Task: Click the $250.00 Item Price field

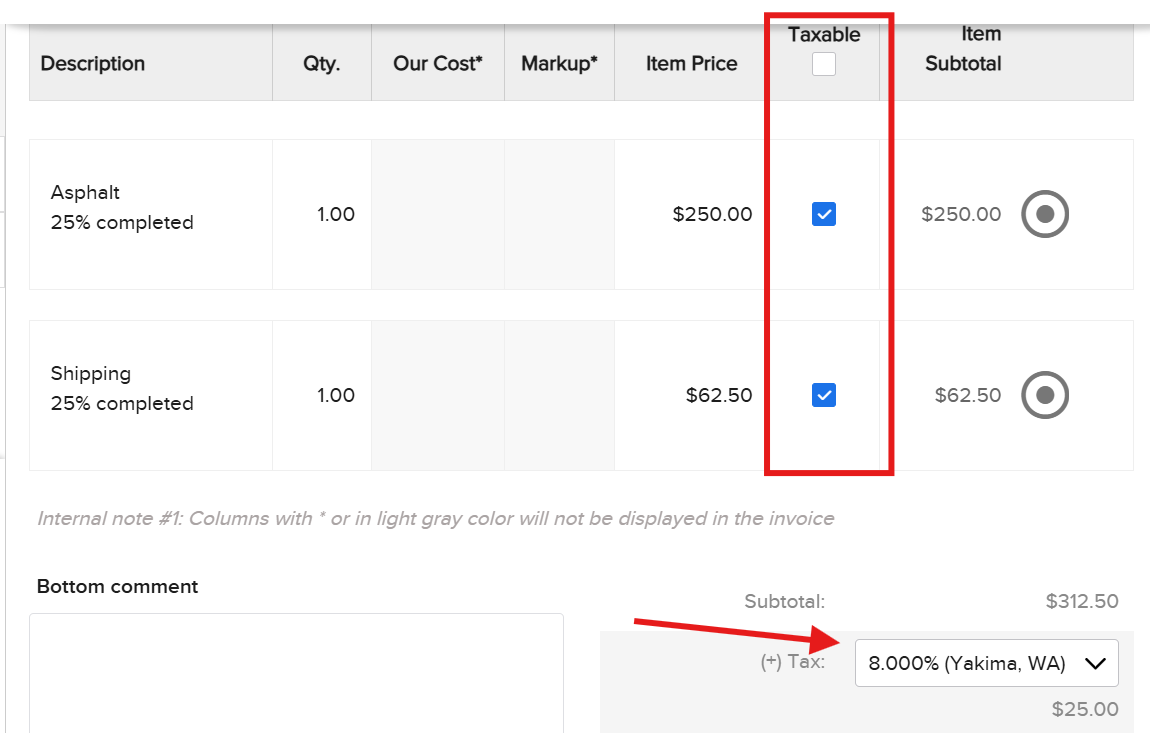Action: click(x=713, y=214)
